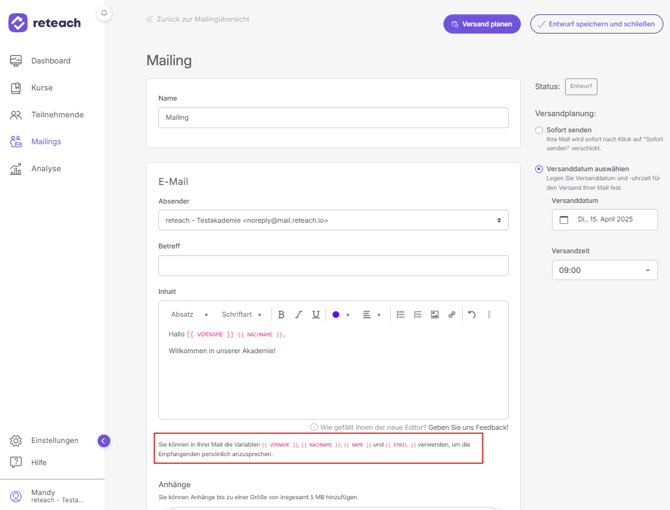Open the Absatz paragraph style dropdown
Screen dimensions: 670x510
coord(189,315)
